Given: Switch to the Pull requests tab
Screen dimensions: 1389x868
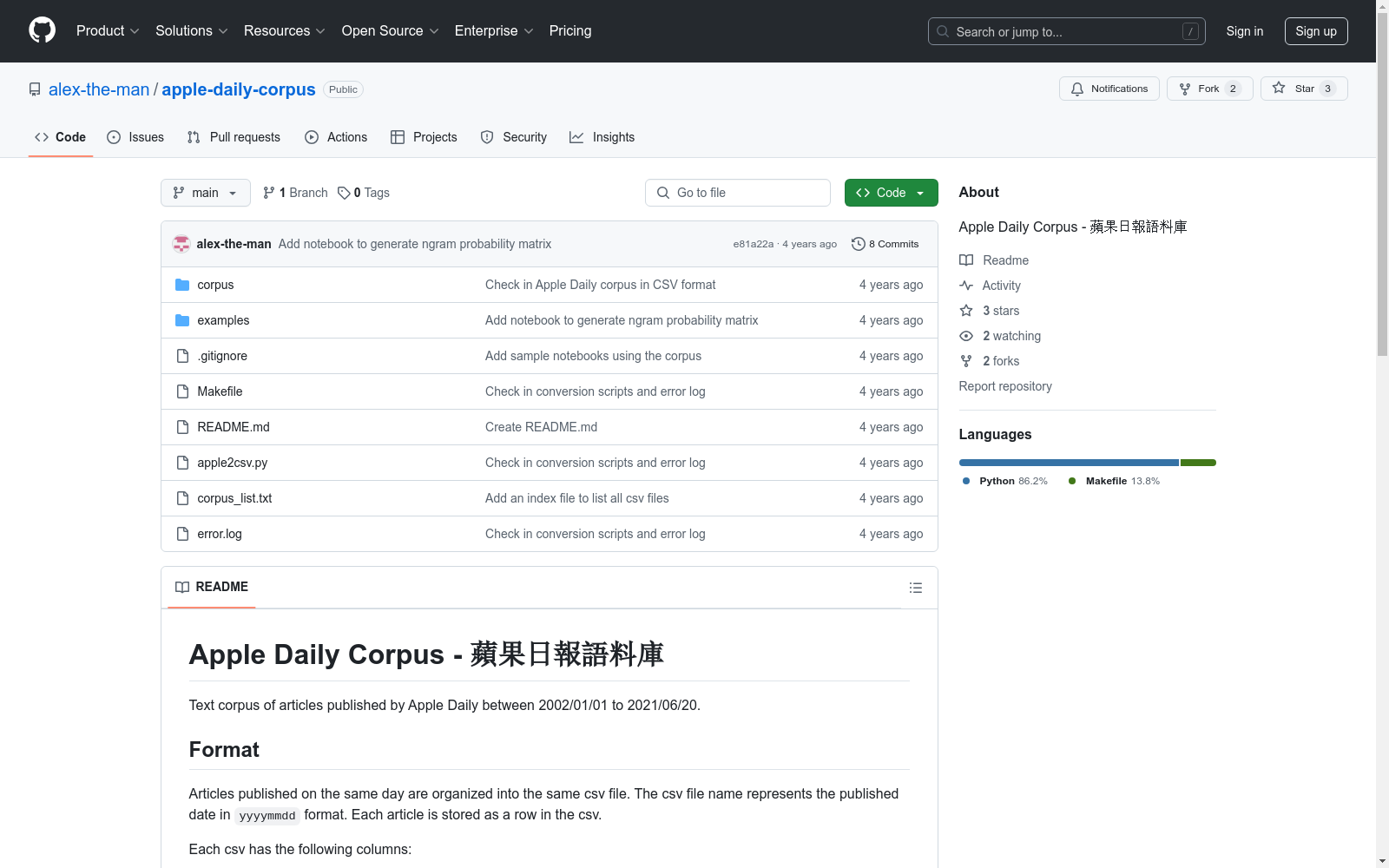Looking at the screenshot, I should [234, 137].
